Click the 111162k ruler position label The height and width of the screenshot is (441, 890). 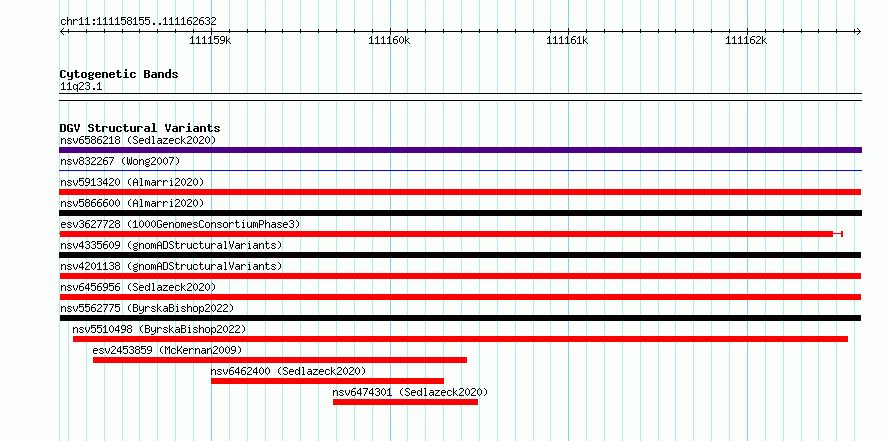[x=746, y=41]
